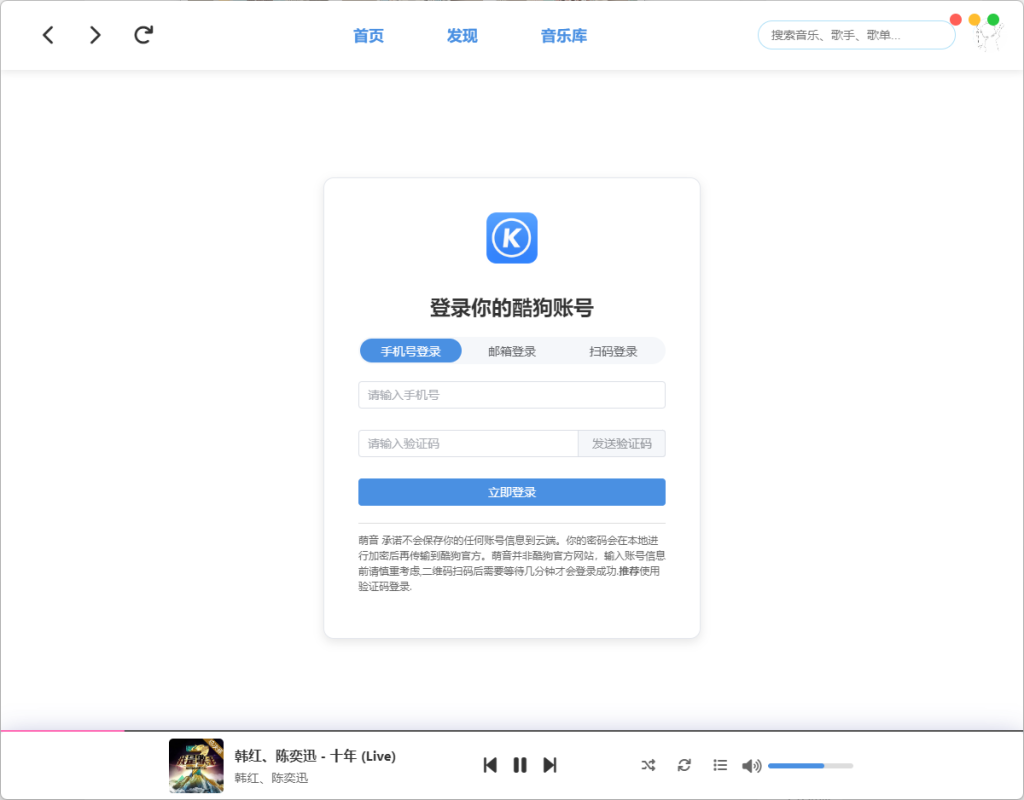The height and width of the screenshot is (800, 1024).
Task: Adjust the volume slider
Action: (x=810, y=765)
